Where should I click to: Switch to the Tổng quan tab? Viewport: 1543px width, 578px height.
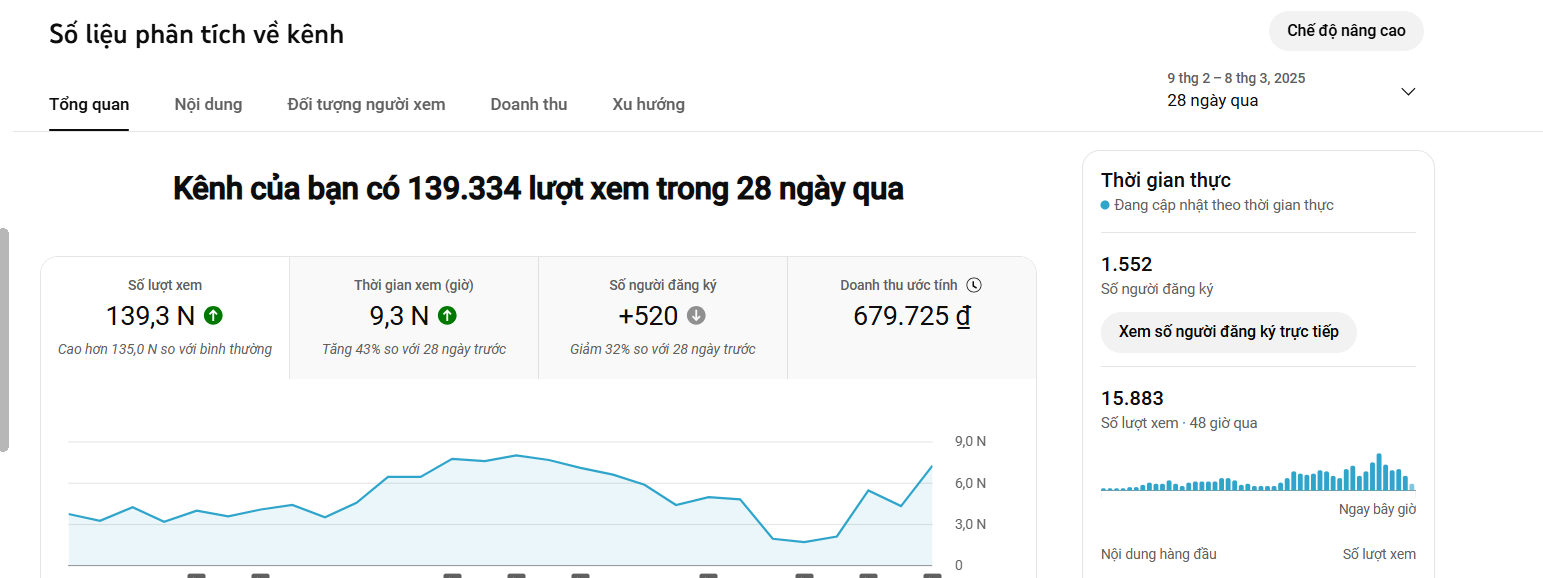89,104
